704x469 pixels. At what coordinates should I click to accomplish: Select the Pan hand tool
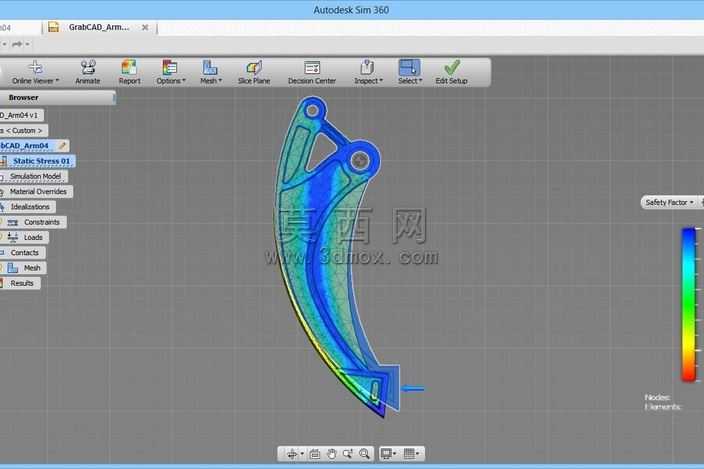coord(331,454)
